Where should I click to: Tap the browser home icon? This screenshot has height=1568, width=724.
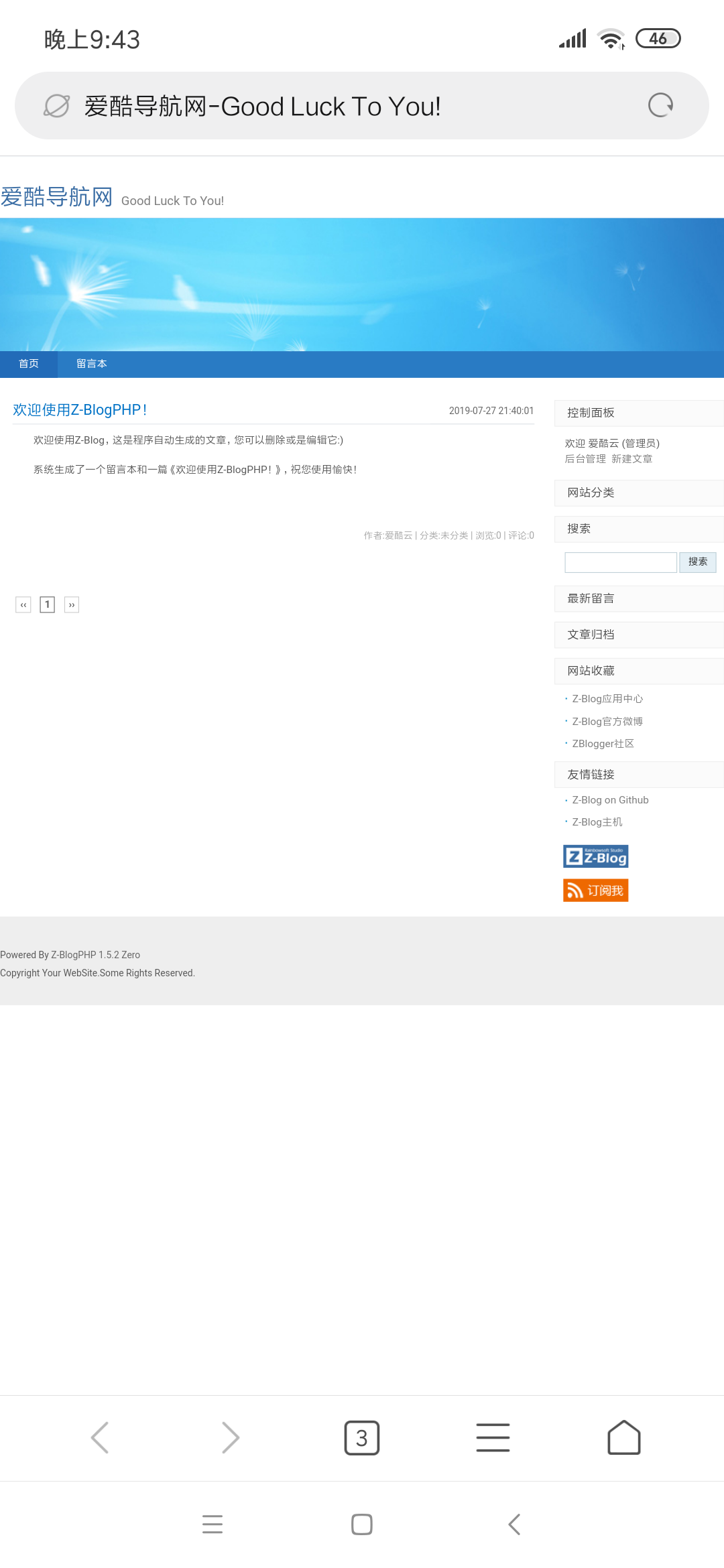tap(624, 1437)
